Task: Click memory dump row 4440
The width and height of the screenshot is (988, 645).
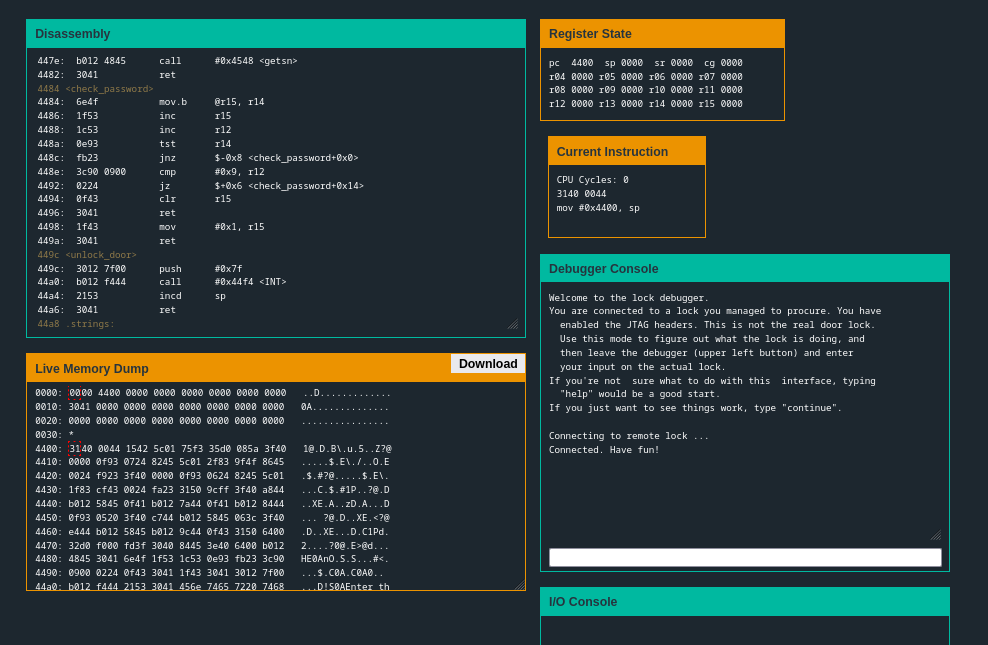Action: (212, 504)
